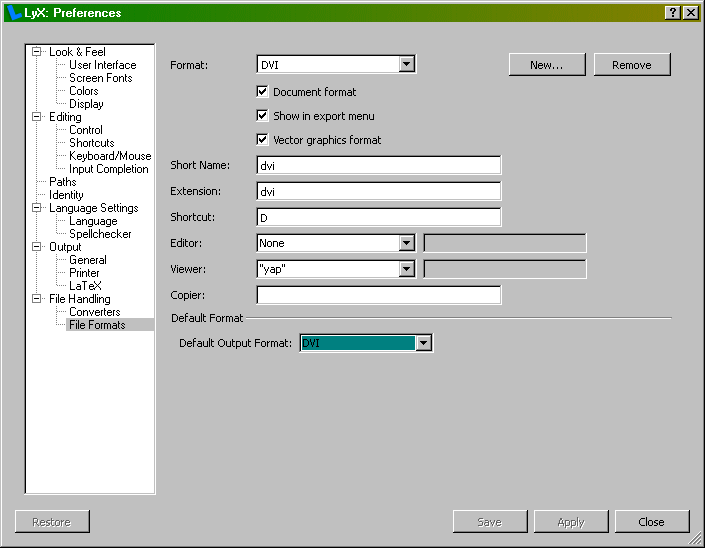The height and width of the screenshot is (548, 705).
Task: Select Screen Fonts in the tree
Action: (101, 78)
